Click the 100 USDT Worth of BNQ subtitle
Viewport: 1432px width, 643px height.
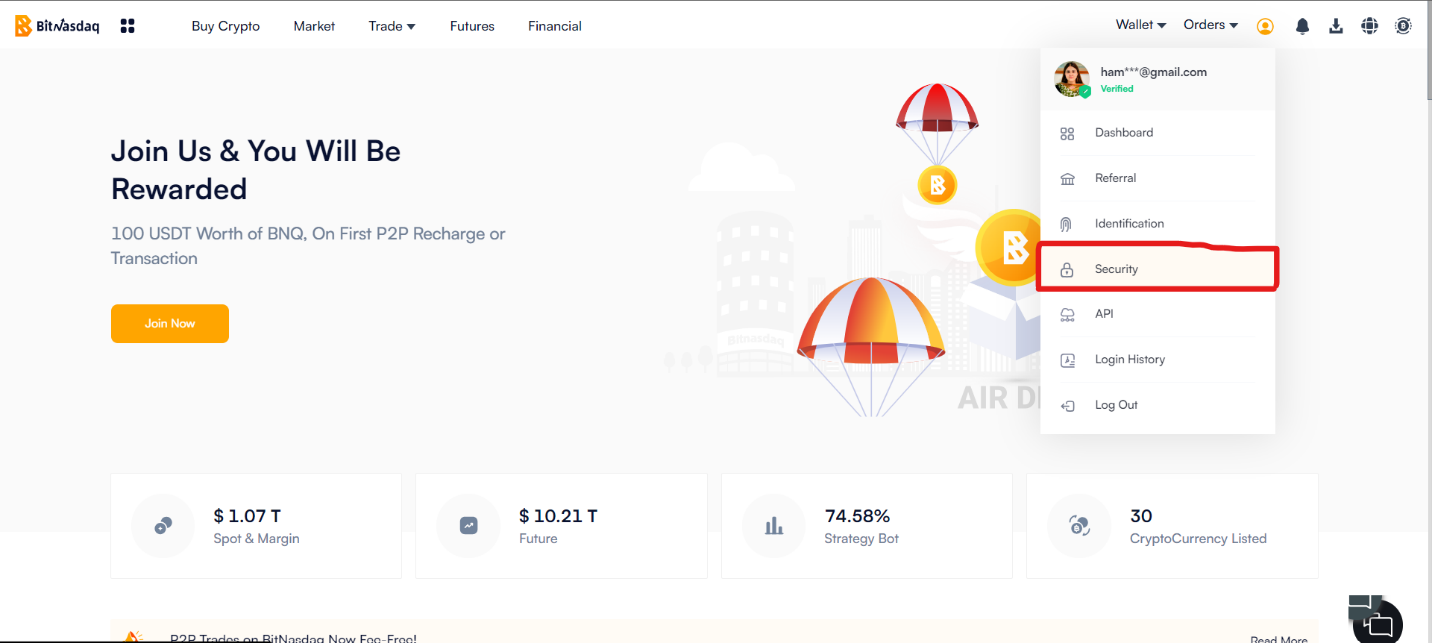[308, 246]
